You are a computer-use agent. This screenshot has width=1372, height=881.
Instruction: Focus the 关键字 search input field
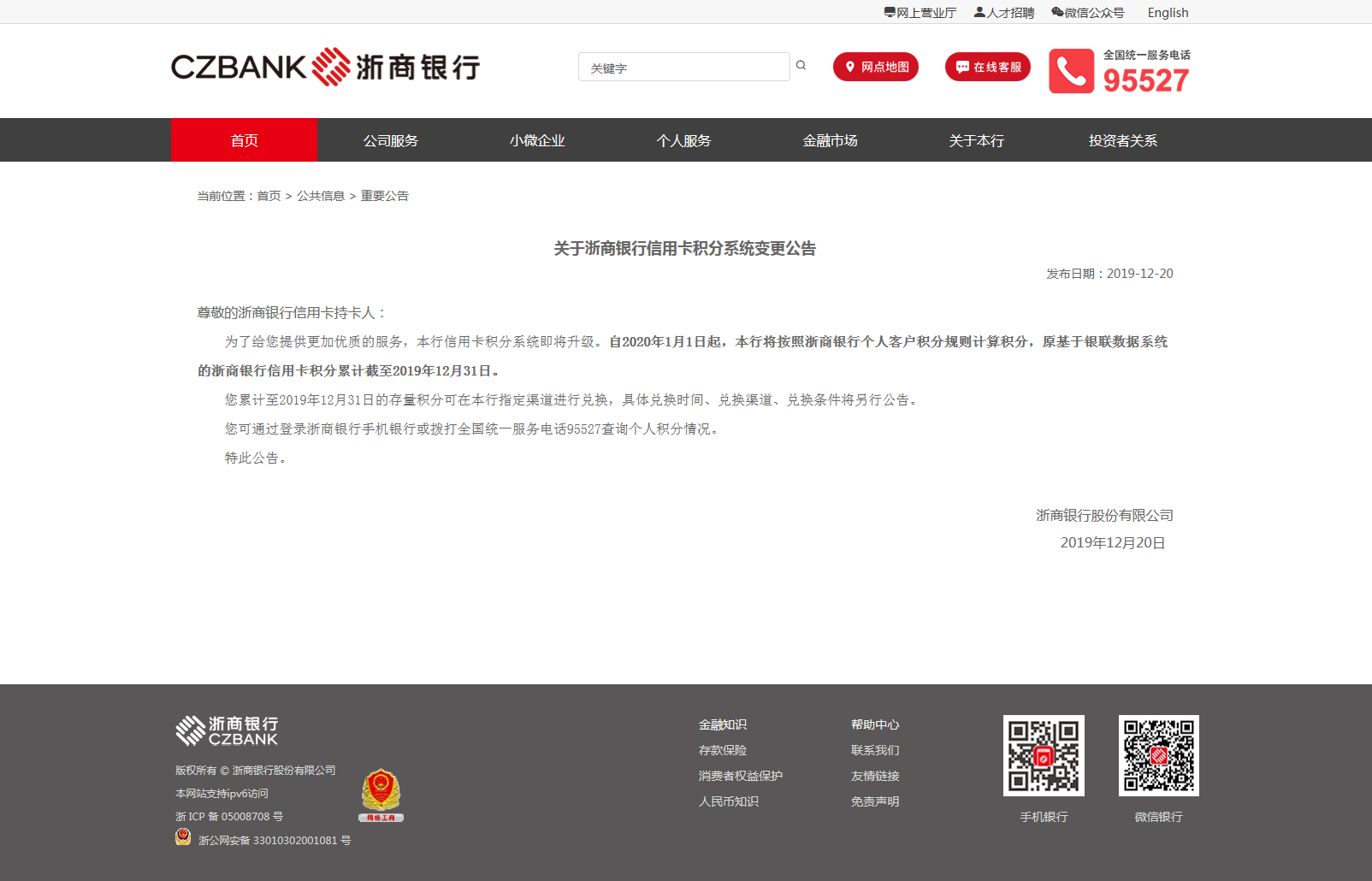684,67
